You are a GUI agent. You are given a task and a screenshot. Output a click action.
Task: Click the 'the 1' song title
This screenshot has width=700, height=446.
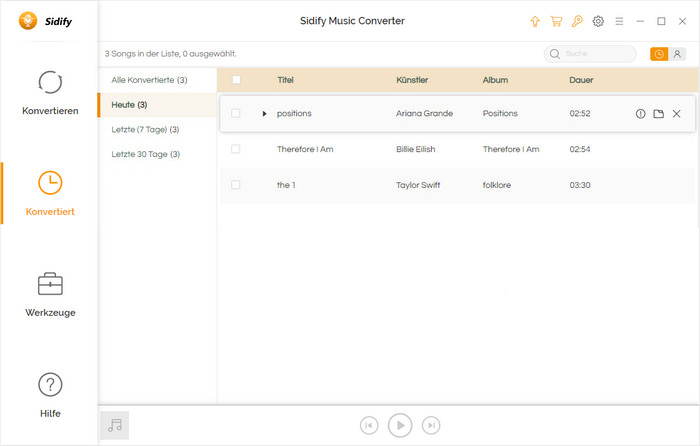[x=286, y=185]
